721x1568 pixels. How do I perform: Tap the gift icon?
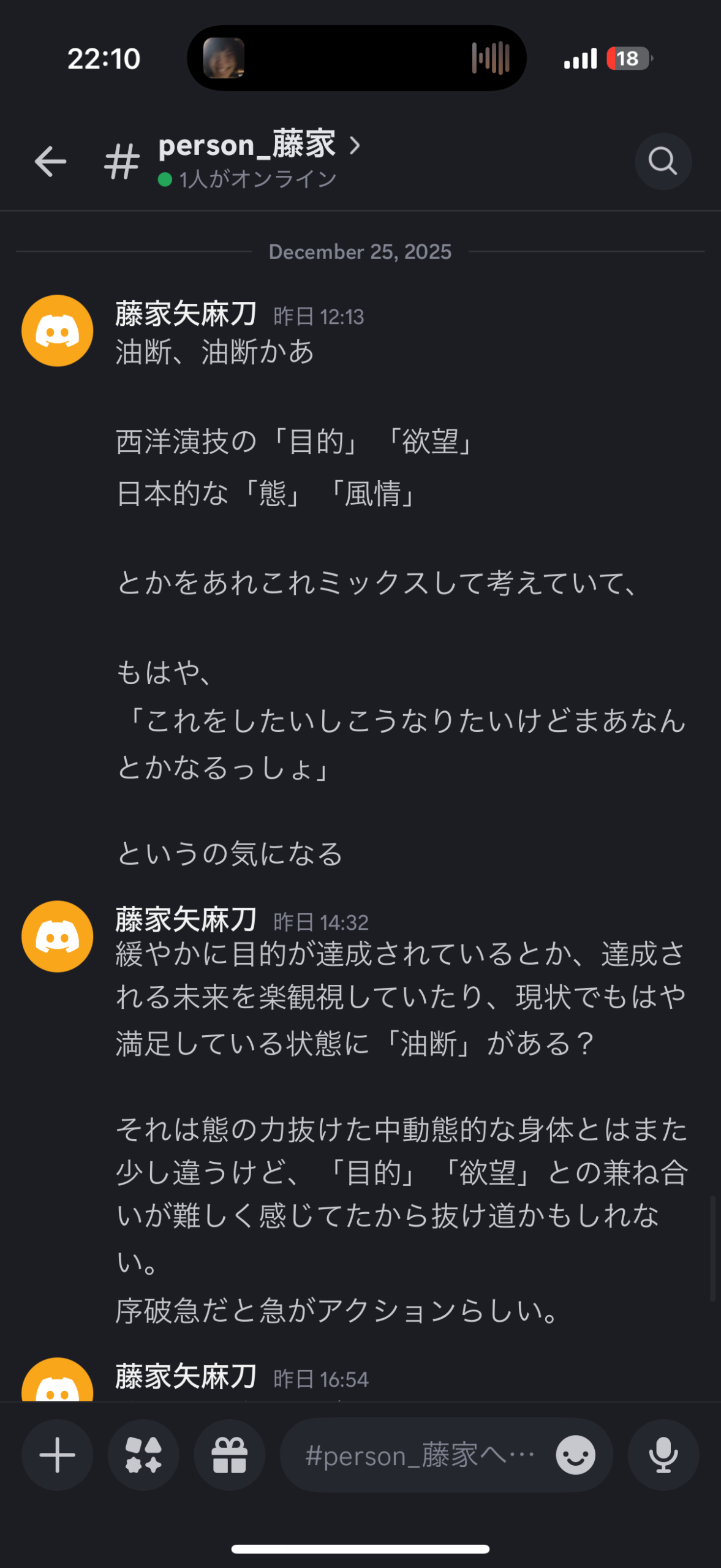coord(230,1455)
